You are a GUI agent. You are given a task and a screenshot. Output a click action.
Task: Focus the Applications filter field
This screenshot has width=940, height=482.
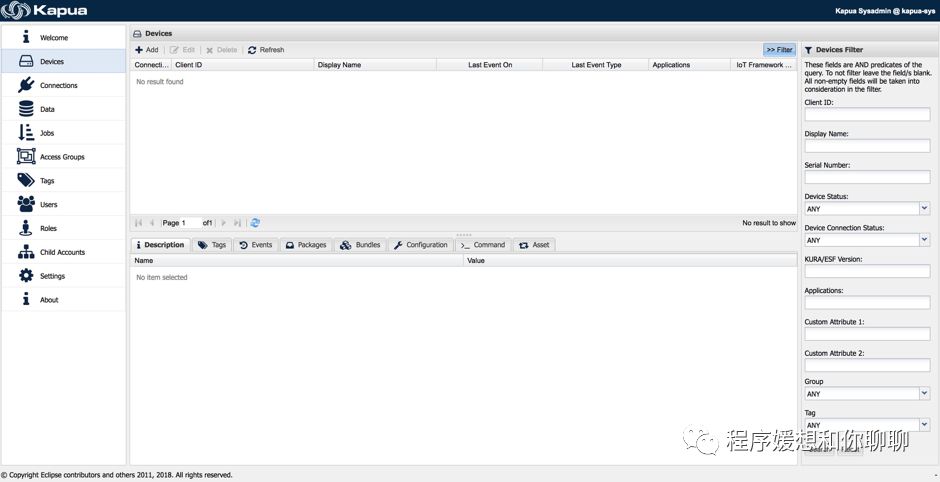tap(867, 302)
